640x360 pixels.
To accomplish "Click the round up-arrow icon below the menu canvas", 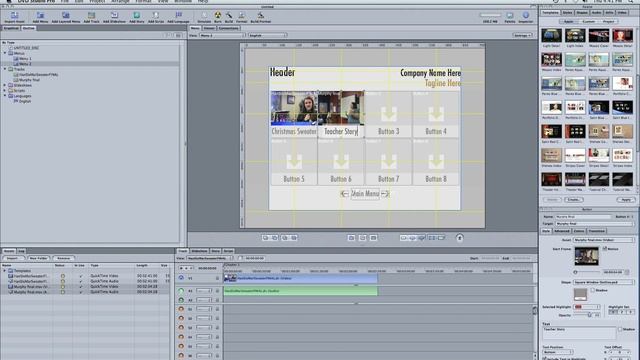I will 460,238.
